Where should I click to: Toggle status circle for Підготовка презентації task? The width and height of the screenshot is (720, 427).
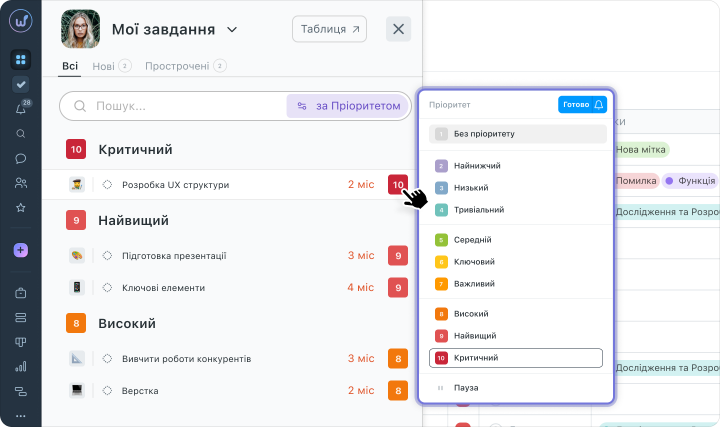click(107, 256)
